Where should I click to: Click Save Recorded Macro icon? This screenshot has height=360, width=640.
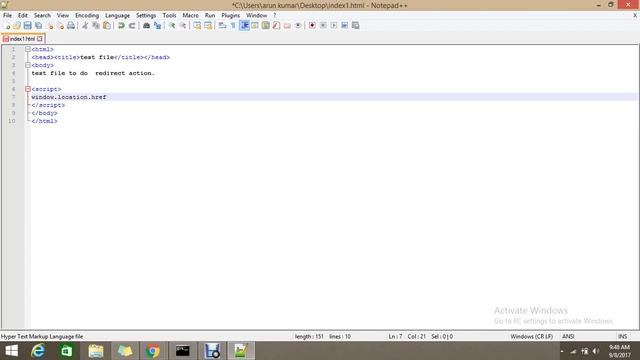356,26
